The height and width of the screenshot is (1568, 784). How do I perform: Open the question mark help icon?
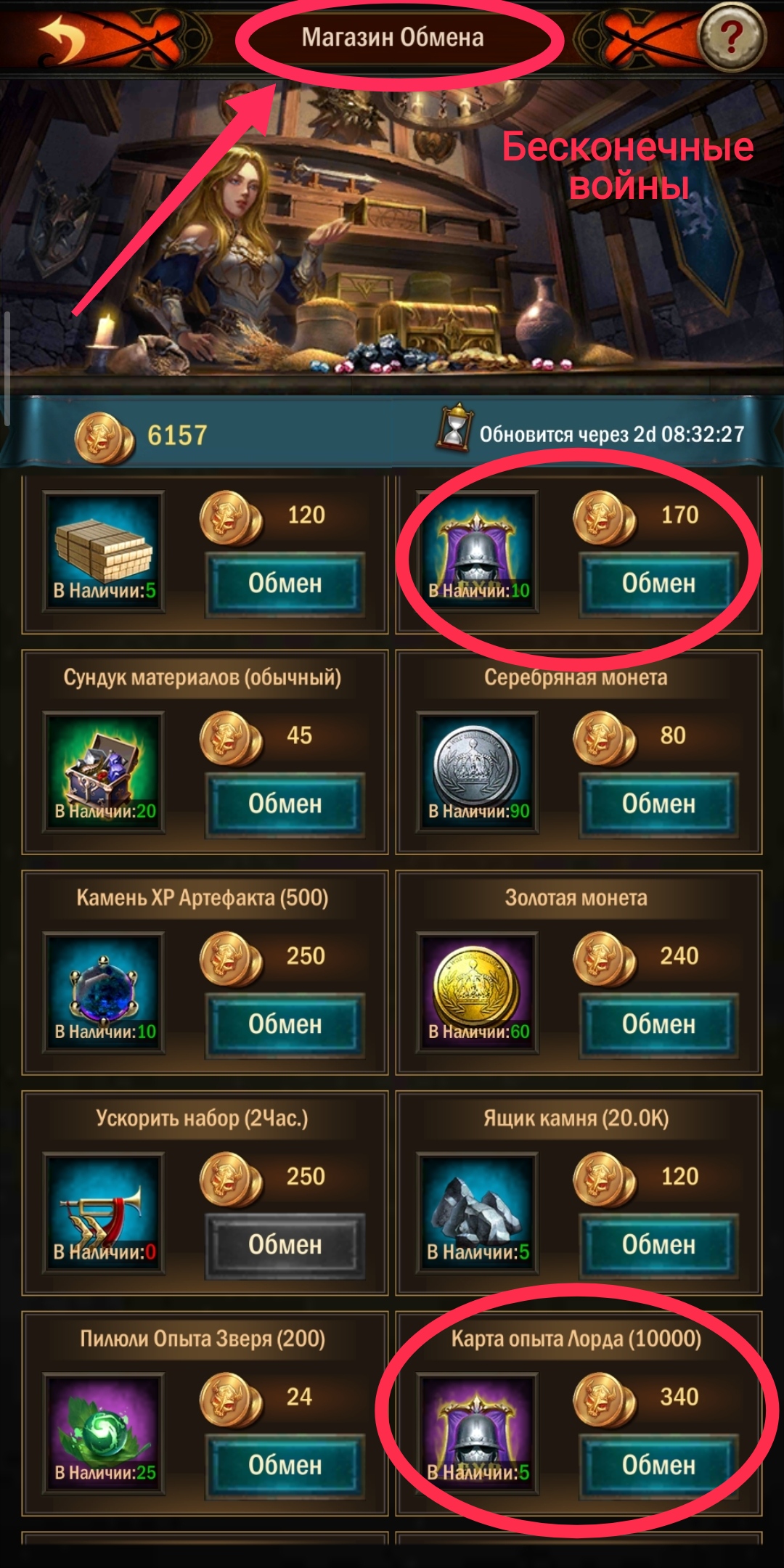pos(732,36)
